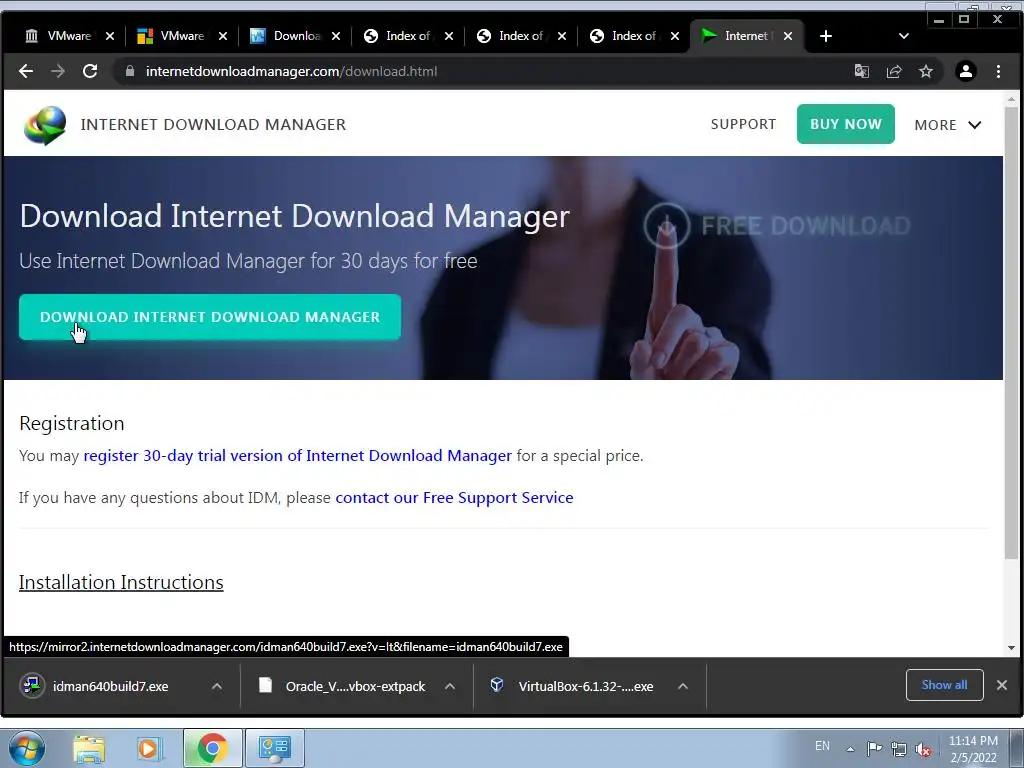
Task: Open Windows Explorer from taskbar
Action: [89, 748]
